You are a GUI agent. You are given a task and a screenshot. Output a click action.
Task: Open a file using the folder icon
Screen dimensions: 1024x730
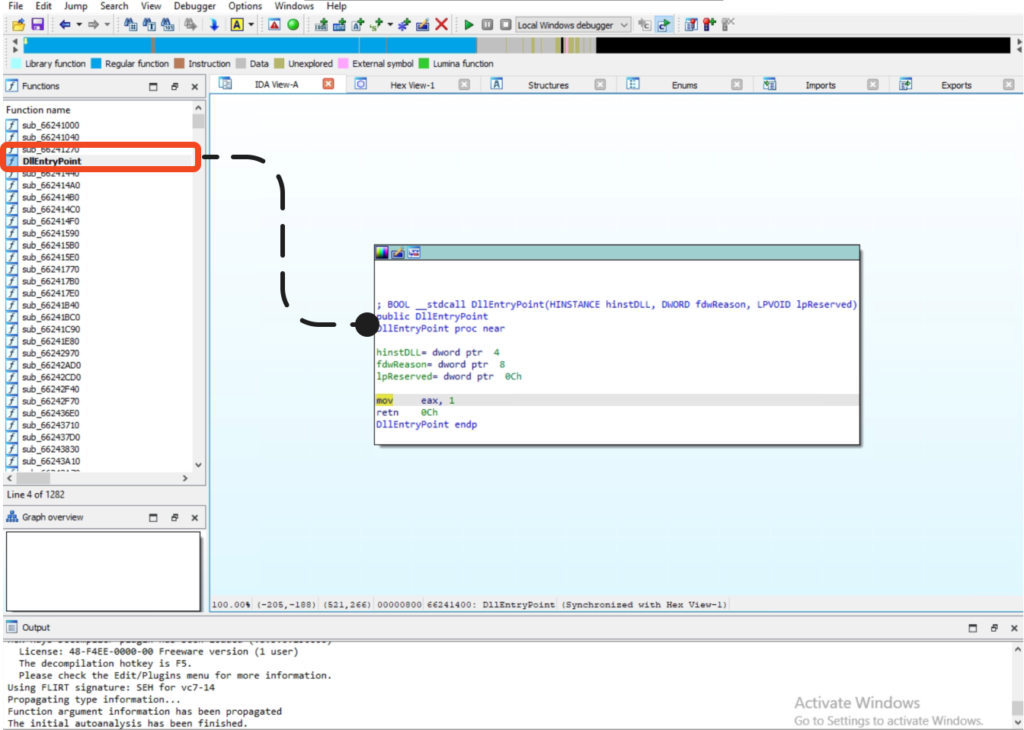tap(20, 24)
